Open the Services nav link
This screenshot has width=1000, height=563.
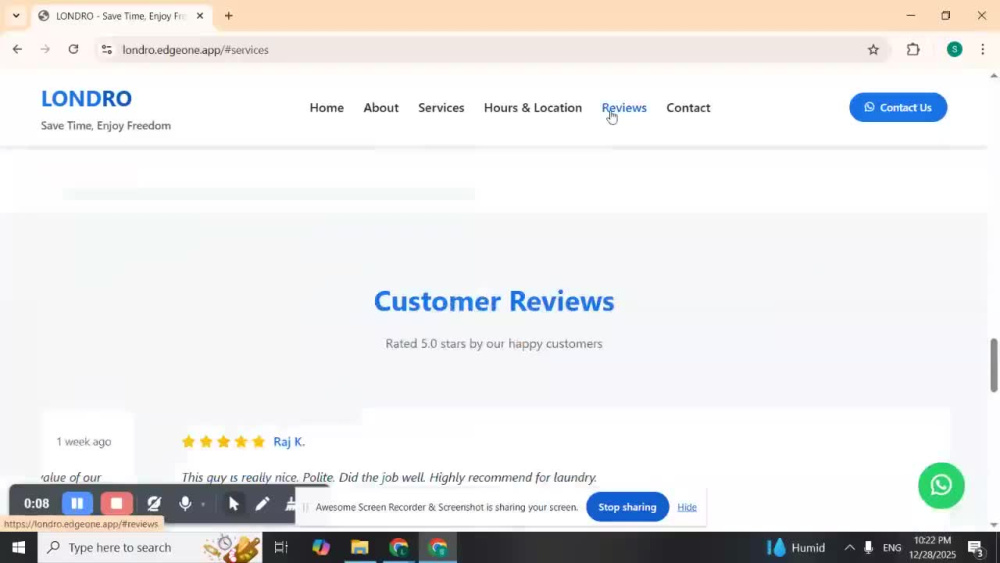point(441,108)
